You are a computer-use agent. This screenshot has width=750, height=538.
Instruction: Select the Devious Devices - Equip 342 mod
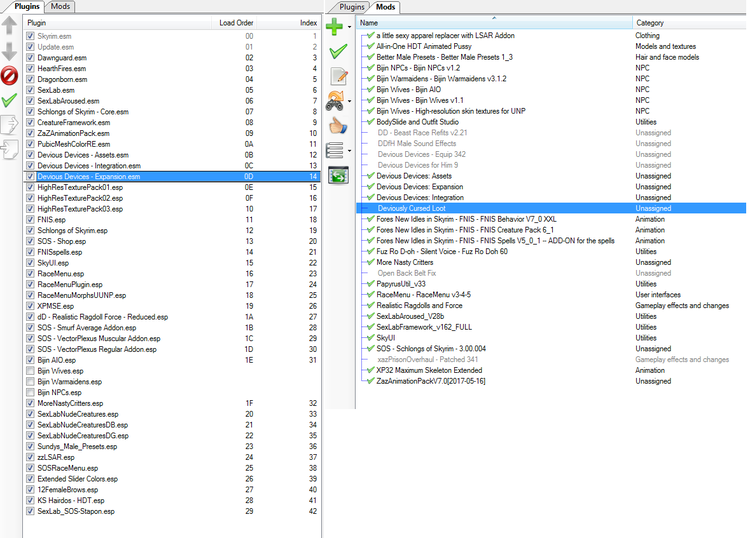pos(421,154)
